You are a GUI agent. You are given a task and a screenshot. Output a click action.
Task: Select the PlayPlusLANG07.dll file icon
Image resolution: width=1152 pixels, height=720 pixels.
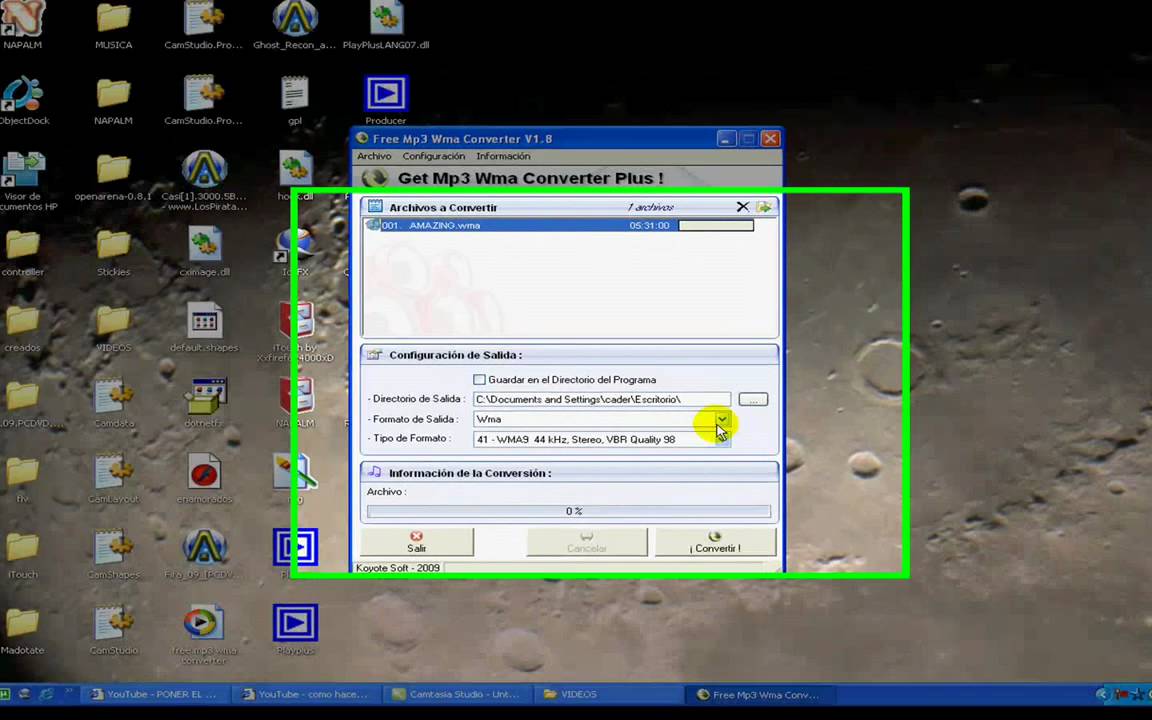386,18
